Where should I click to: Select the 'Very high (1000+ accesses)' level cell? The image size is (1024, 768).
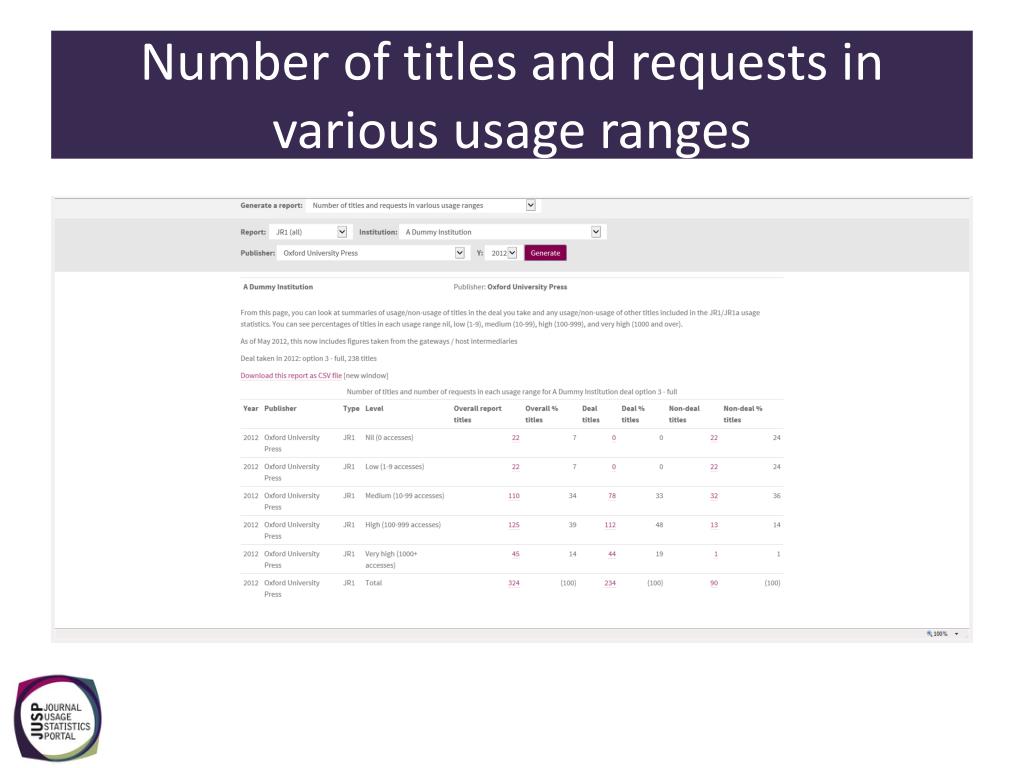click(x=391, y=560)
